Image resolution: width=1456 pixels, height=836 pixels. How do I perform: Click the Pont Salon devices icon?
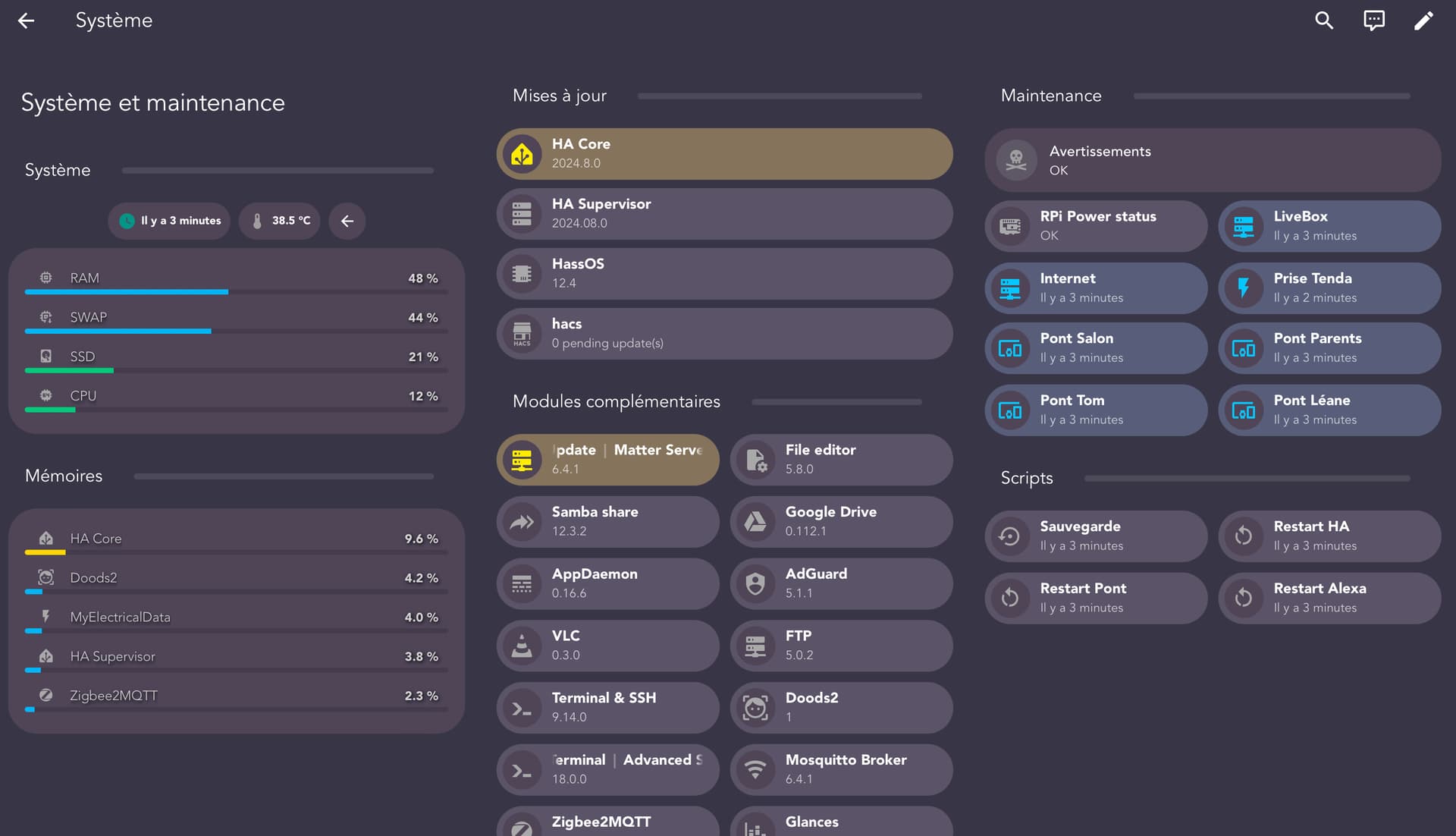[1010, 348]
